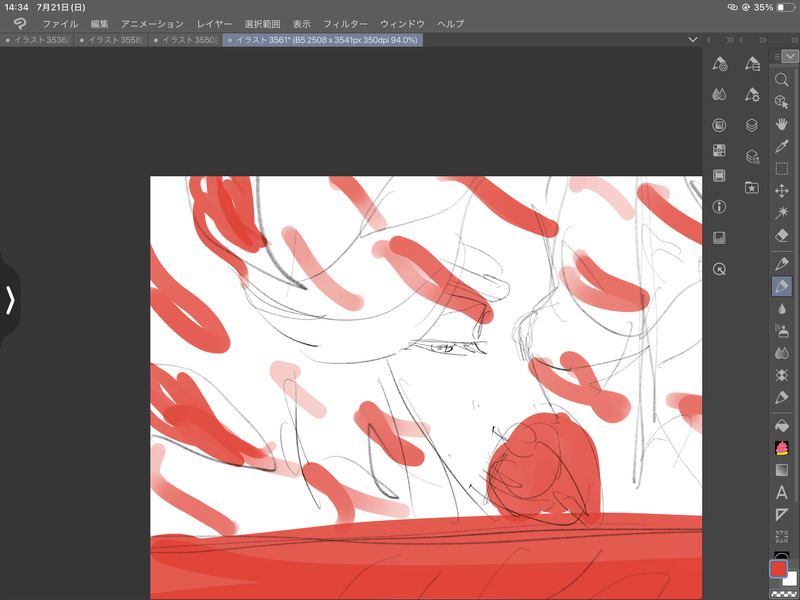Open the Tool palette hamburger menu

pos(777,57)
